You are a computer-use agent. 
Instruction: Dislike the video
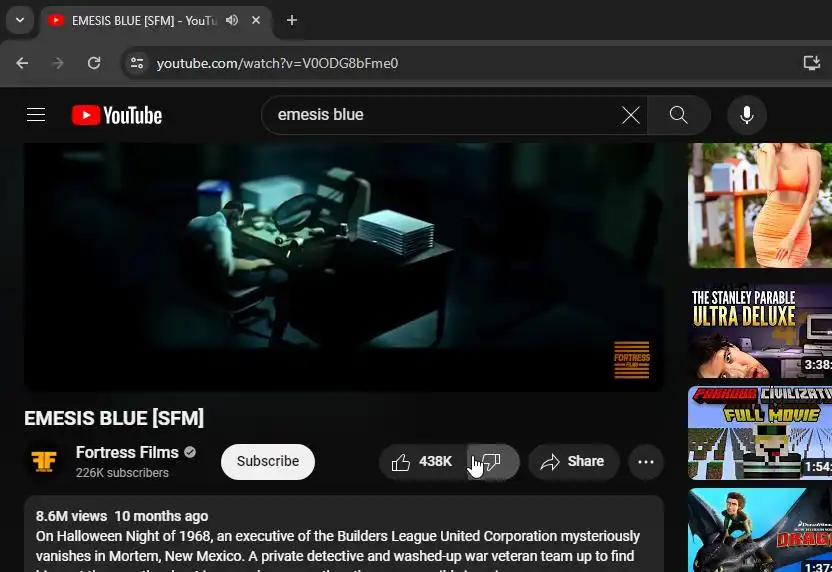click(x=493, y=462)
